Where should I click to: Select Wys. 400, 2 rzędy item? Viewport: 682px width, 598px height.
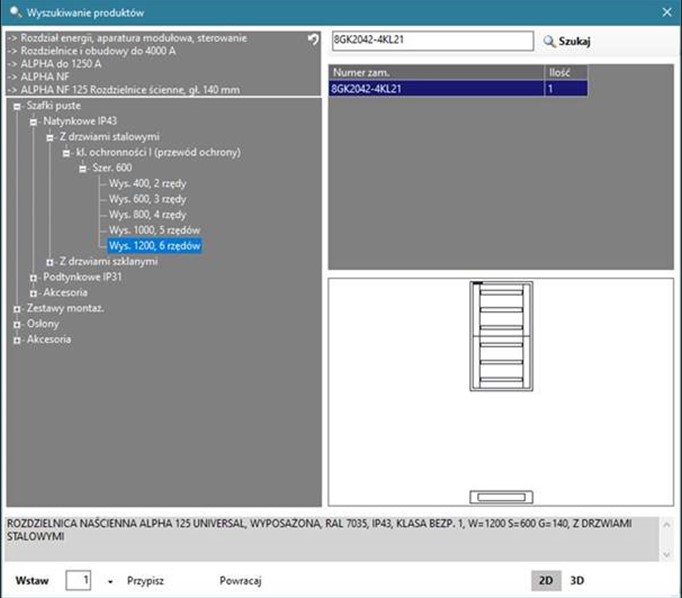(147, 184)
